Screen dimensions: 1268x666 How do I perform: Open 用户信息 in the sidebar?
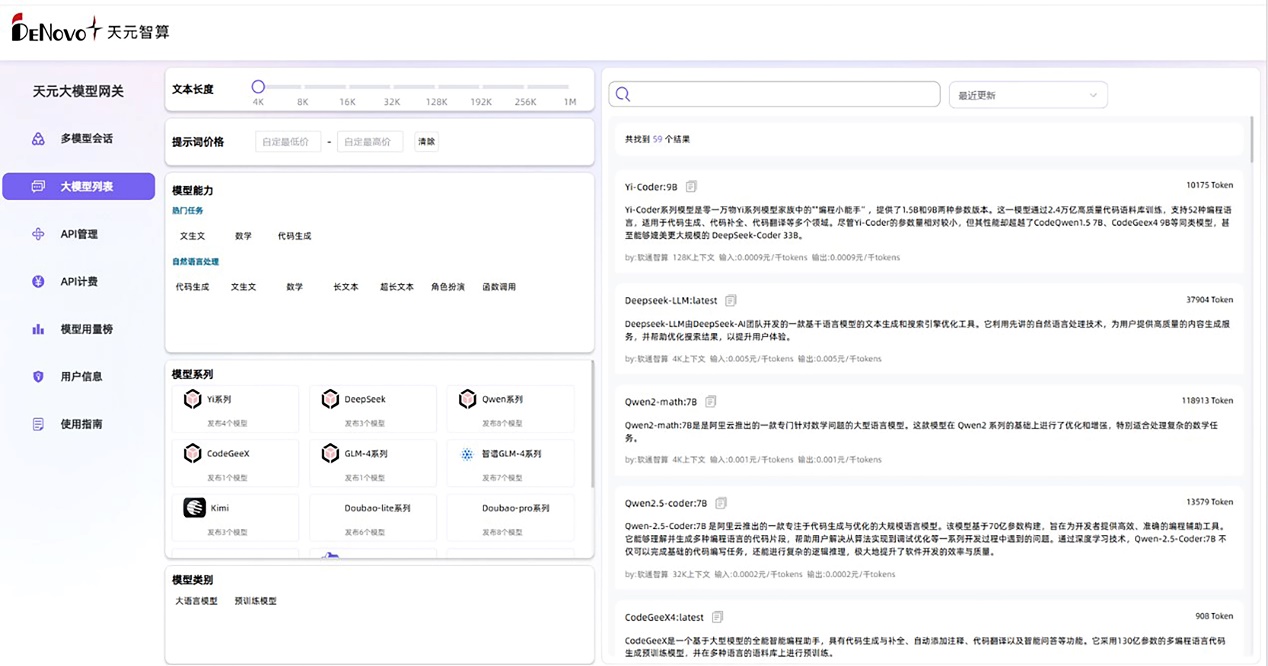tap(36, 376)
